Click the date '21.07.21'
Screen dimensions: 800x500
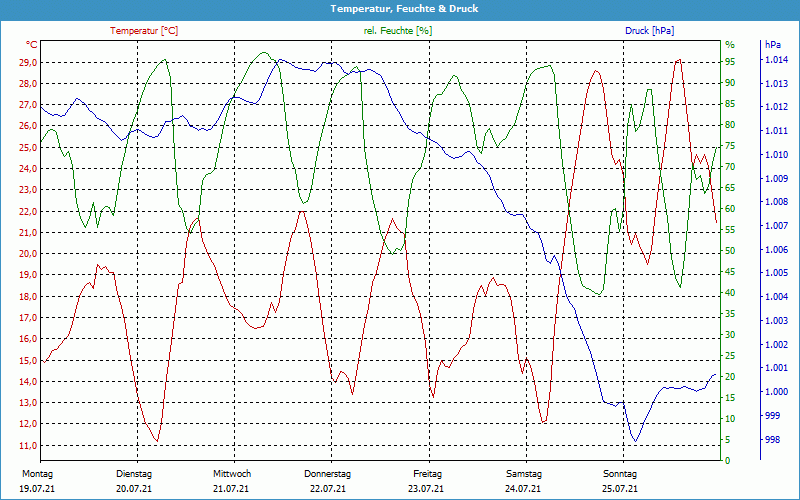pyautogui.click(x=231, y=488)
